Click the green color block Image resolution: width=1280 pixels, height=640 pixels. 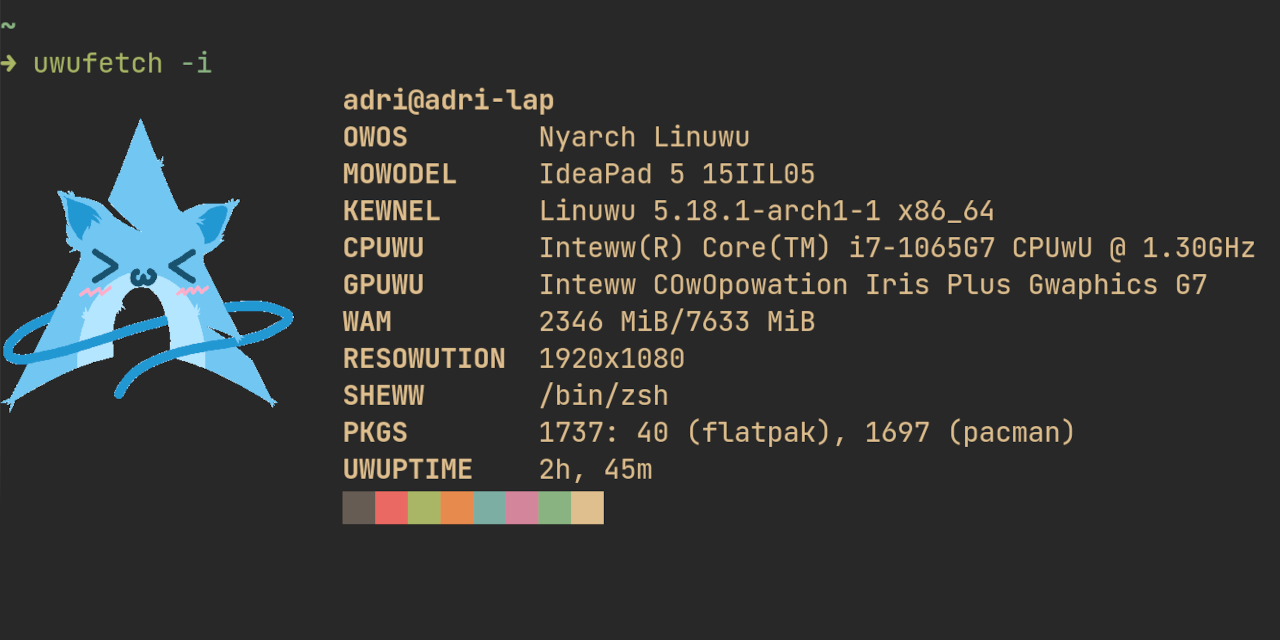tap(424, 507)
